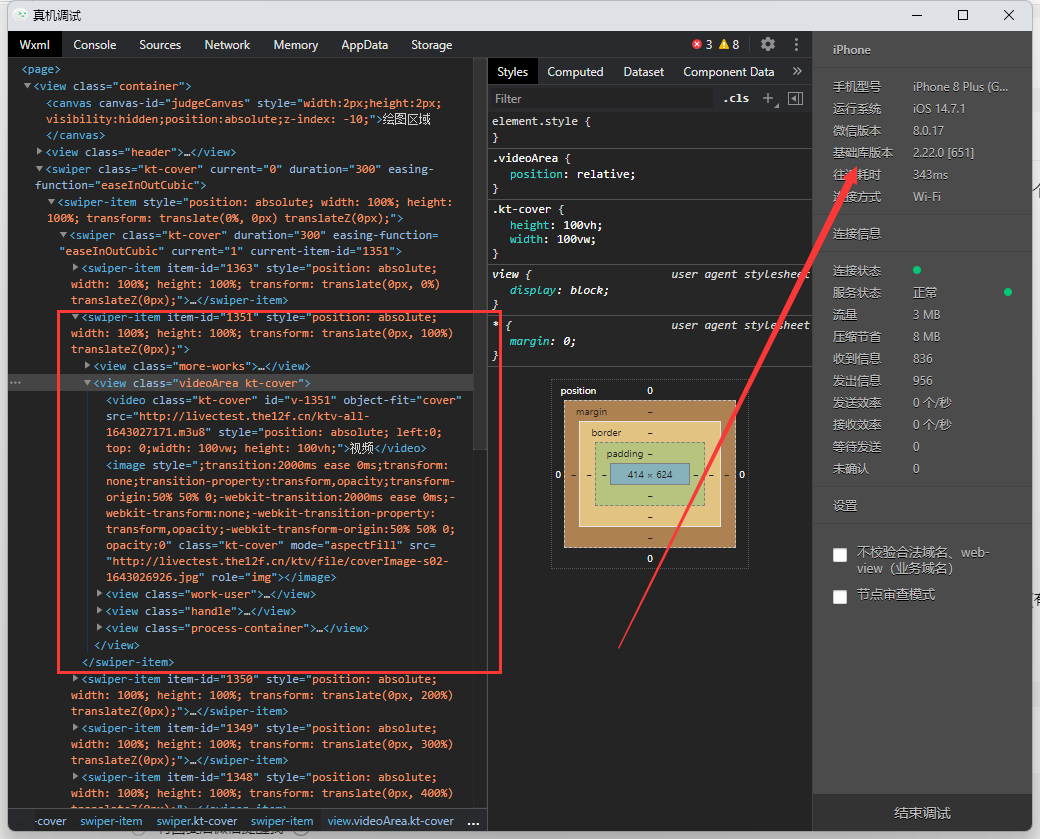
Task: Click the Wi-Fi connection type value
Action: click(927, 197)
